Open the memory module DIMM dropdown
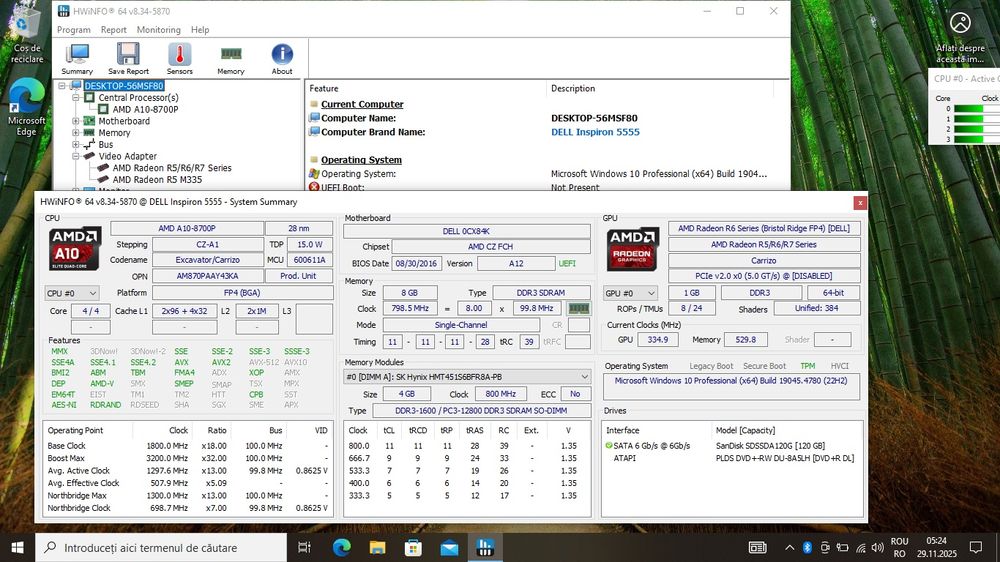Image resolution: width=1000 pixels, height=562 pixels. click(x=467, y=376)
